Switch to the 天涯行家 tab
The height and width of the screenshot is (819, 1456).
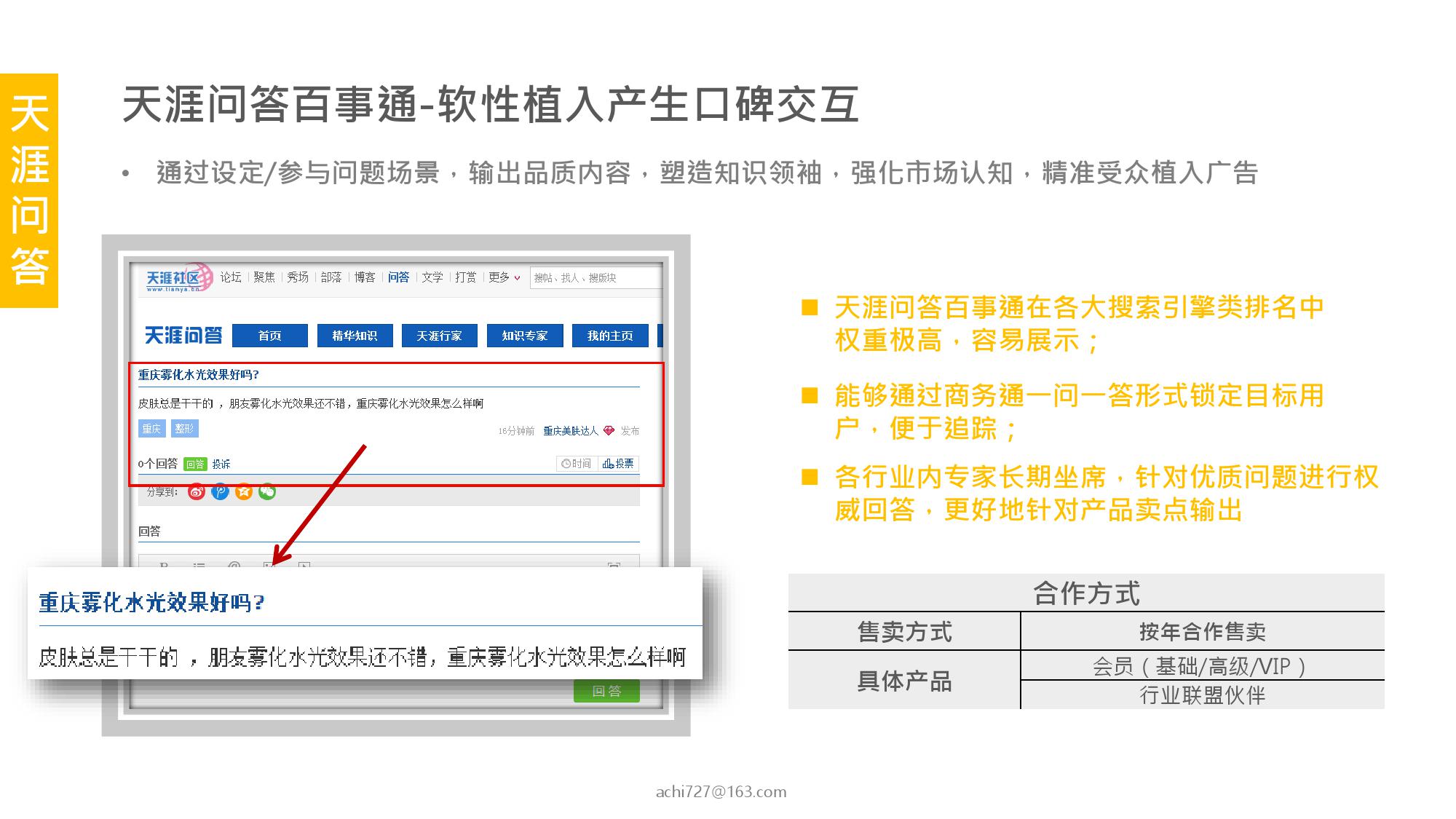(440, 336)
